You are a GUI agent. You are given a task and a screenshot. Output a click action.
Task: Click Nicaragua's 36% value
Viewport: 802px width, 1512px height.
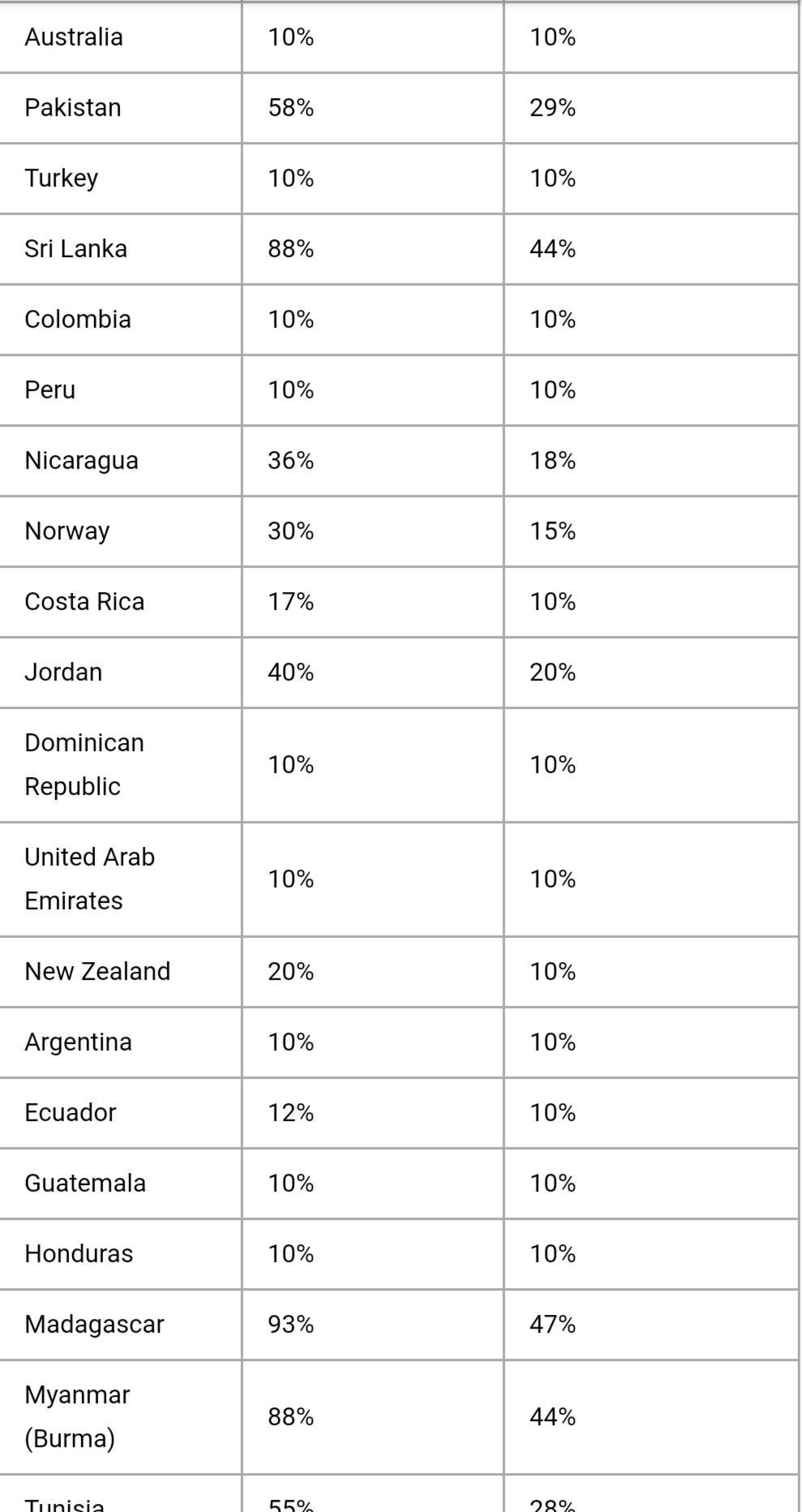pyautogui.click(x=291, y=461)
